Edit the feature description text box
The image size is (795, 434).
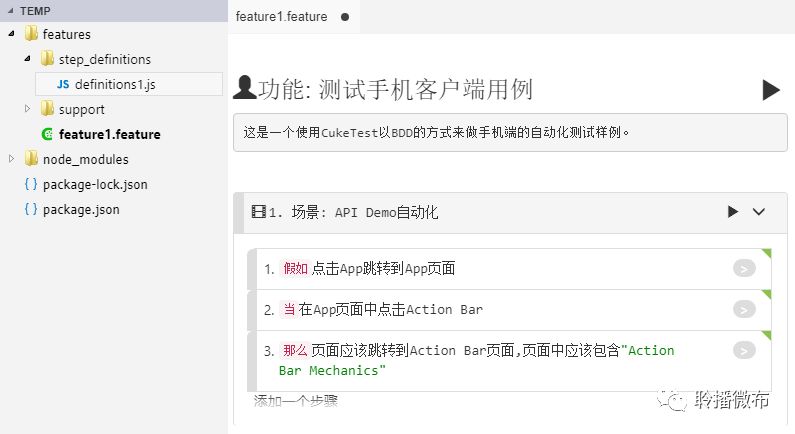pyautogui.click(x=510, y=132)
